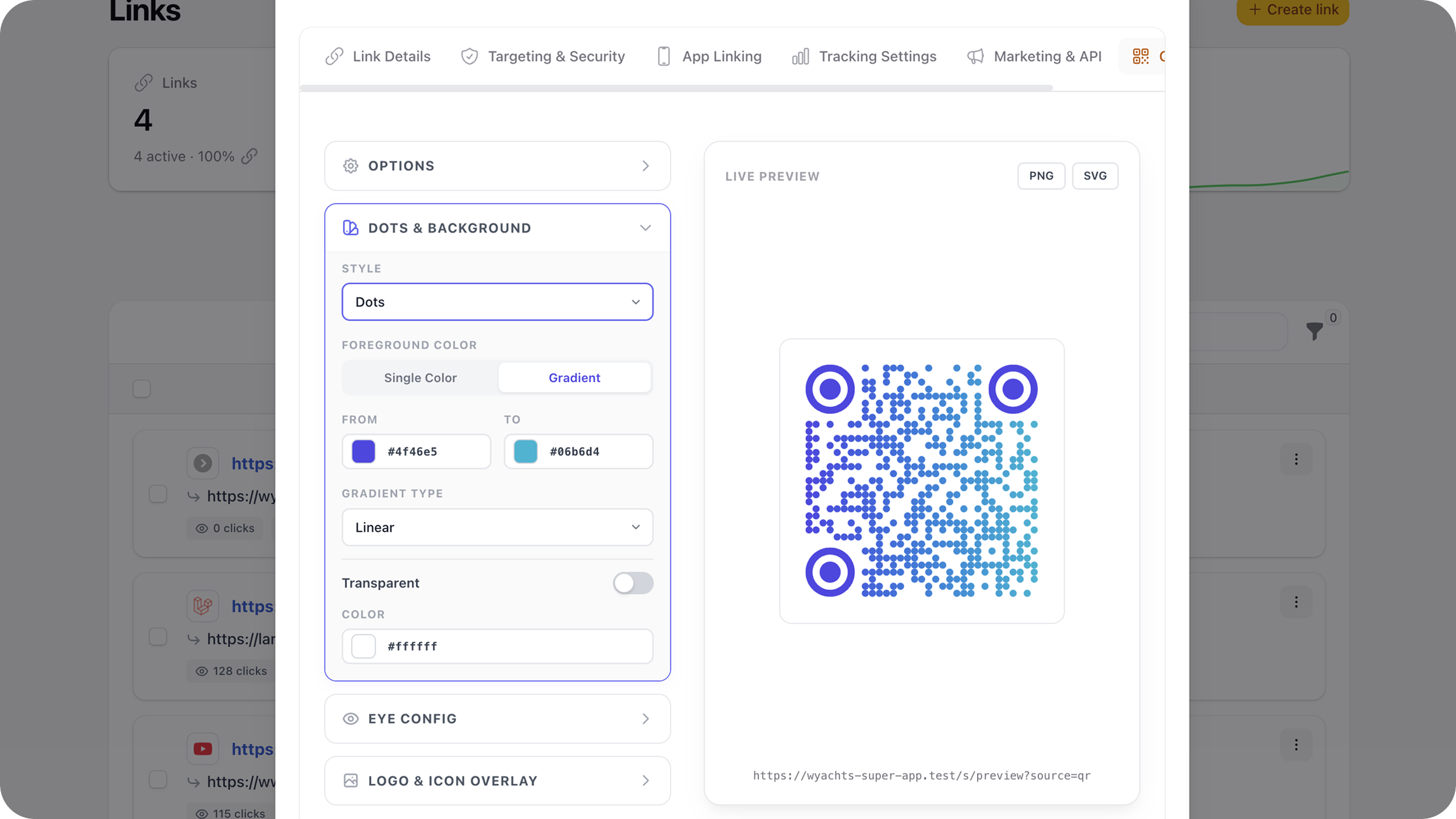Click the 128 clicks badge
Screen dimensions: 1456x819
click(x=231, y=671)
